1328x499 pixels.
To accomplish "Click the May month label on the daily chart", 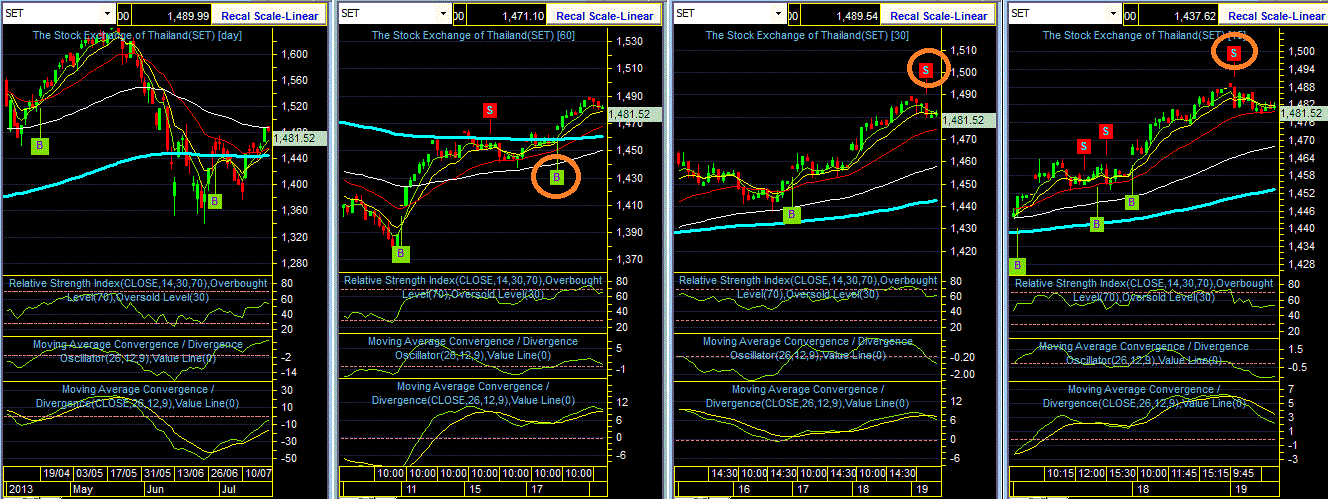I will (84, 491).
